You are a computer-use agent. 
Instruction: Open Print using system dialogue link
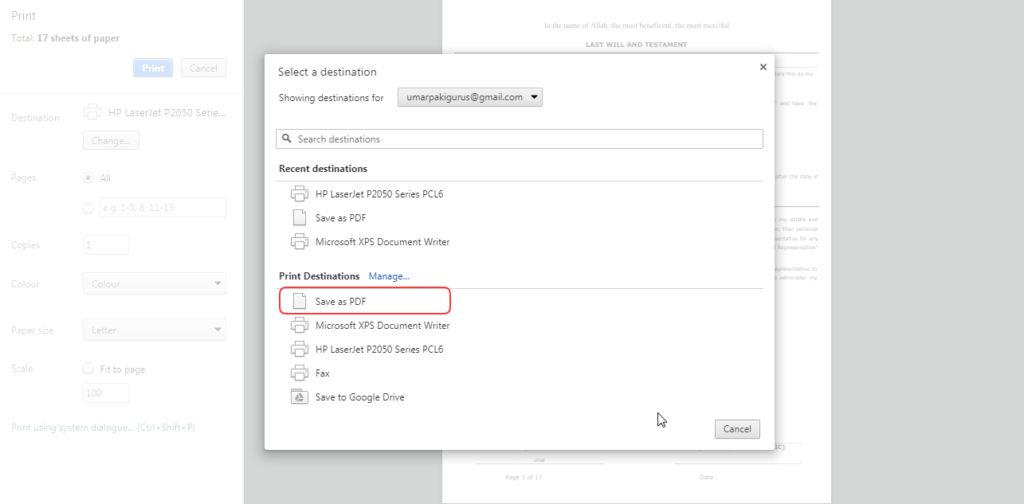click(x=103, y=428)
